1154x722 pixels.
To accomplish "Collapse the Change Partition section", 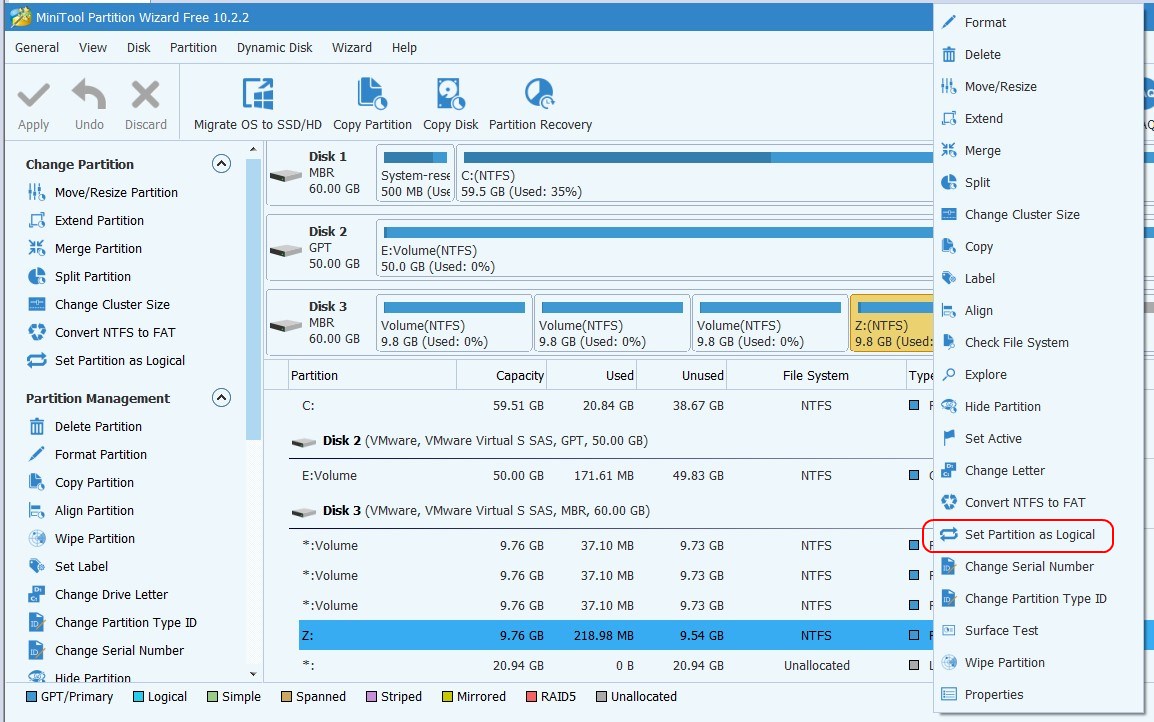I will click(222, 163).
